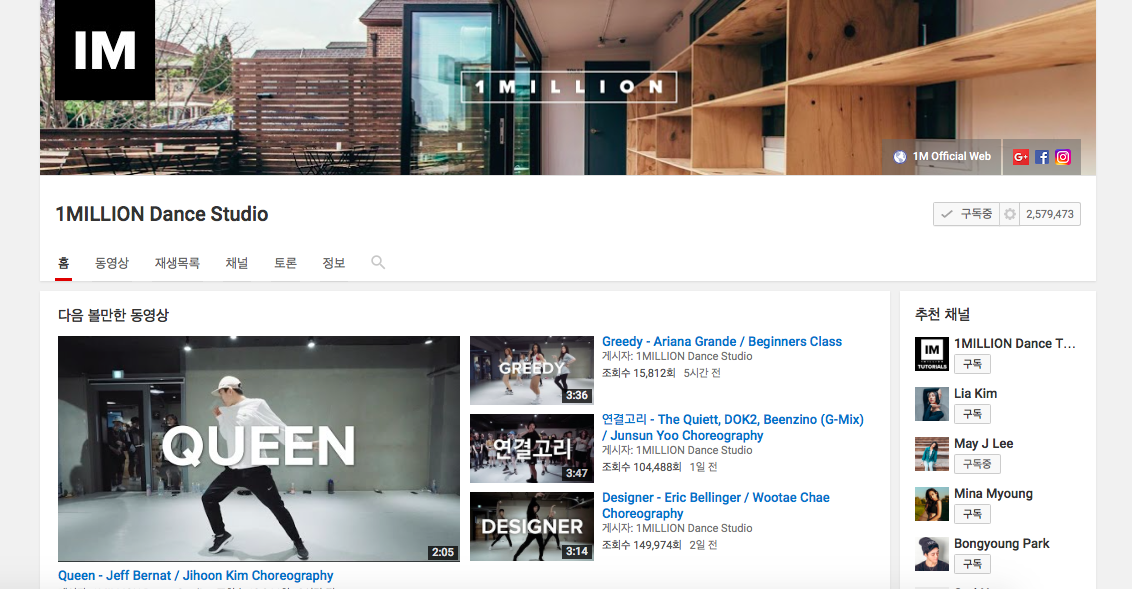
Task: Open Greedy - Ariana Grande video title link
Action: point(722,341)
